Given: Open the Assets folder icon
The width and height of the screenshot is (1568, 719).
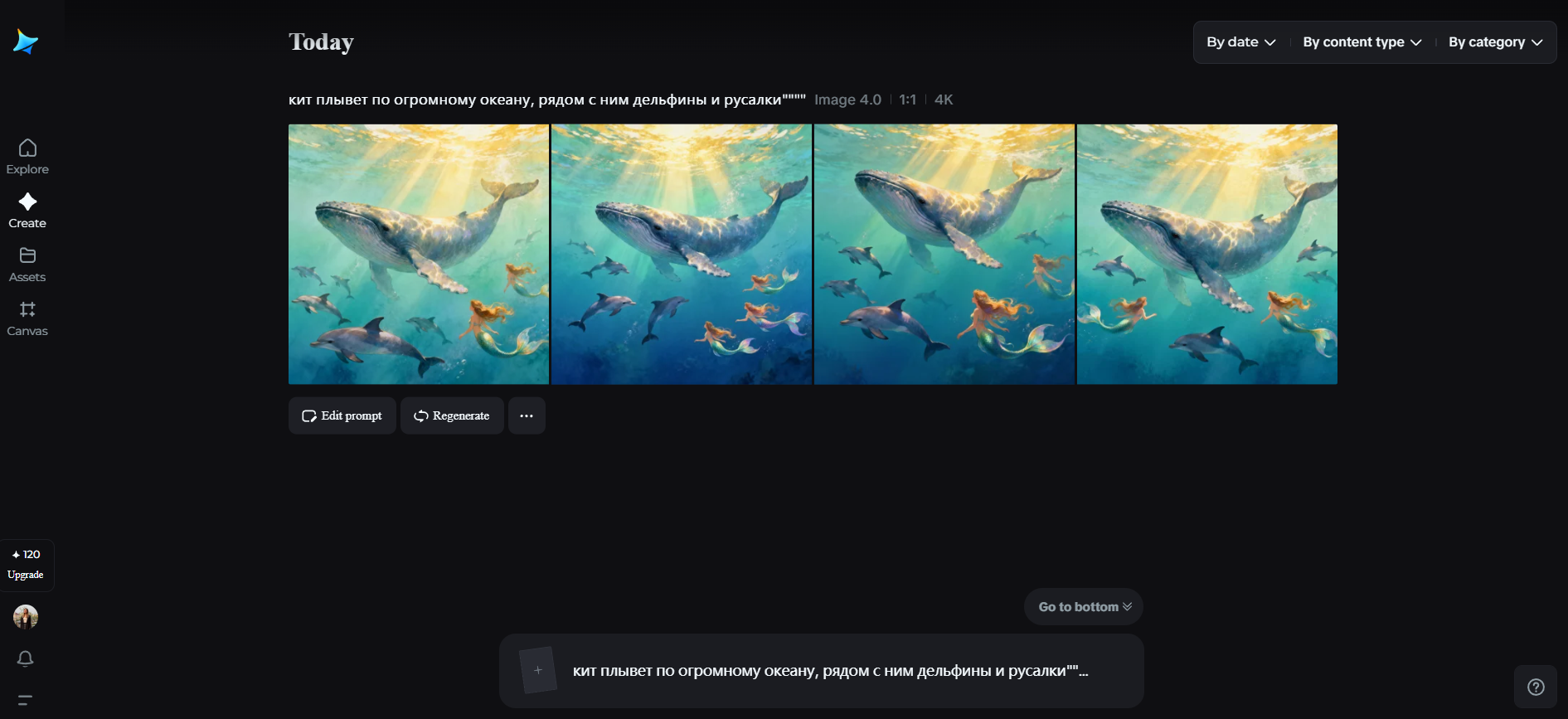Looking at the screenshot, I should [x=27, y=256].
